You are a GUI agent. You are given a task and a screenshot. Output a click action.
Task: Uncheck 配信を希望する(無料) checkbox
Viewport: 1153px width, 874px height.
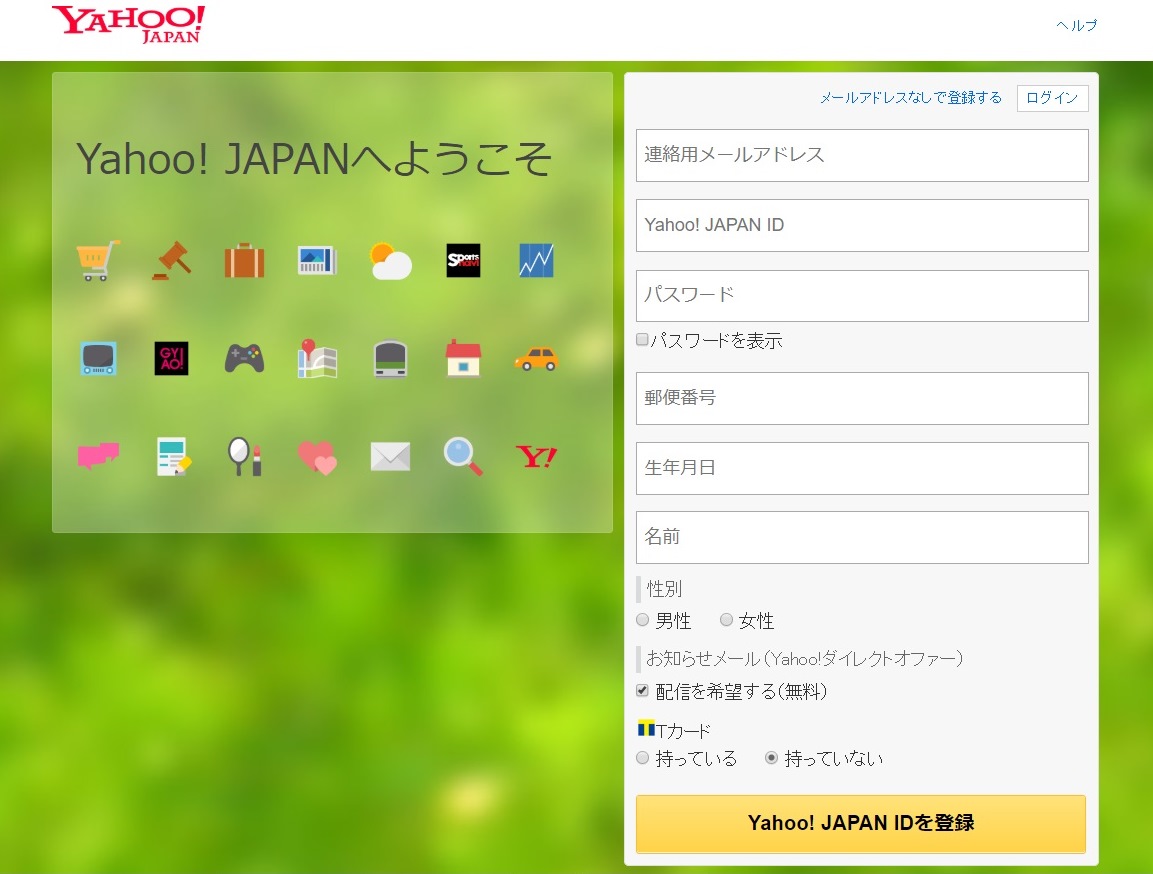click(x=642, y=690)
